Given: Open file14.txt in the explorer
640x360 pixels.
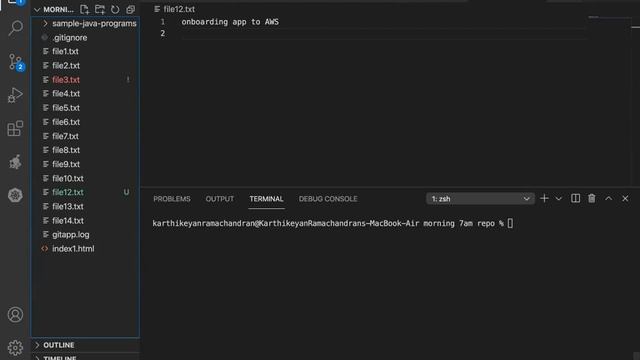Looking at the screenshot, I should click(85, 220).
